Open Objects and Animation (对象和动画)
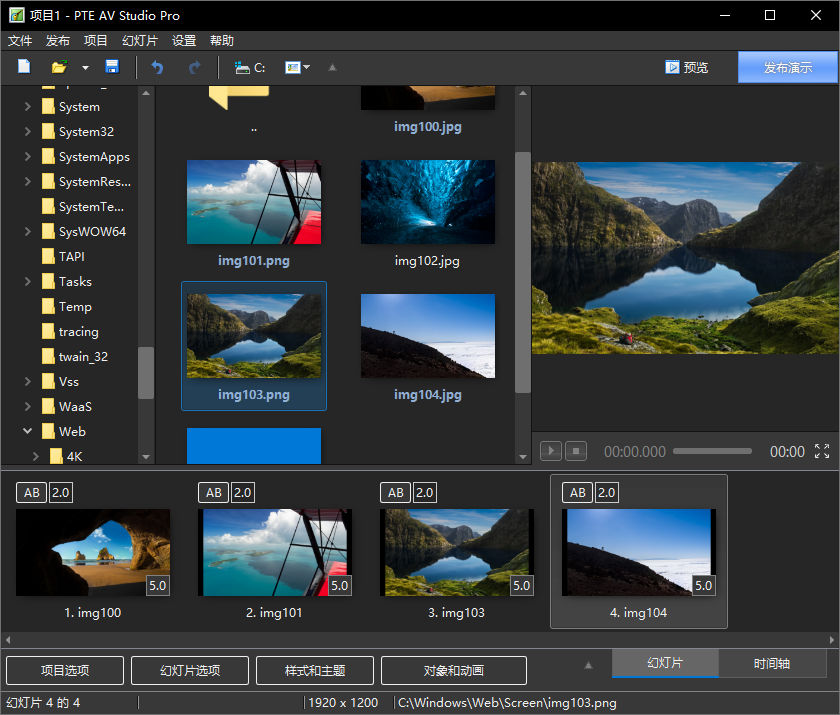 [x=454, y=670]
